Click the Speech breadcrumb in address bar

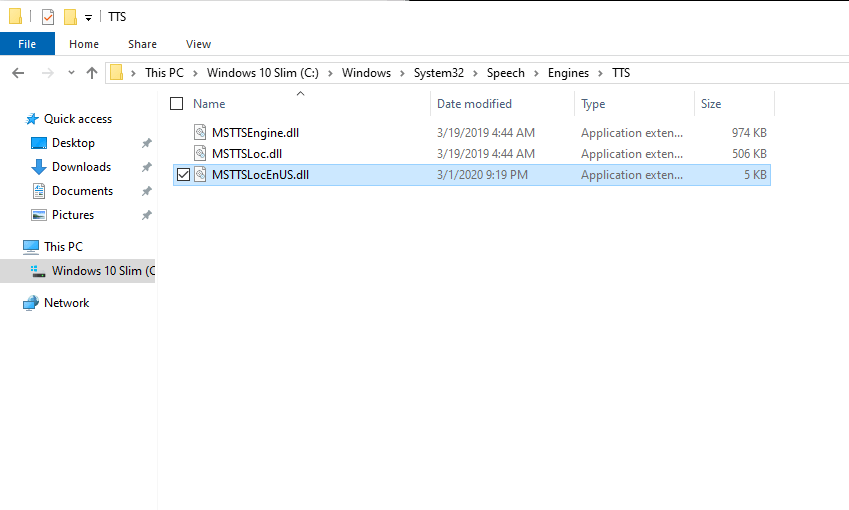click(505, 73)
